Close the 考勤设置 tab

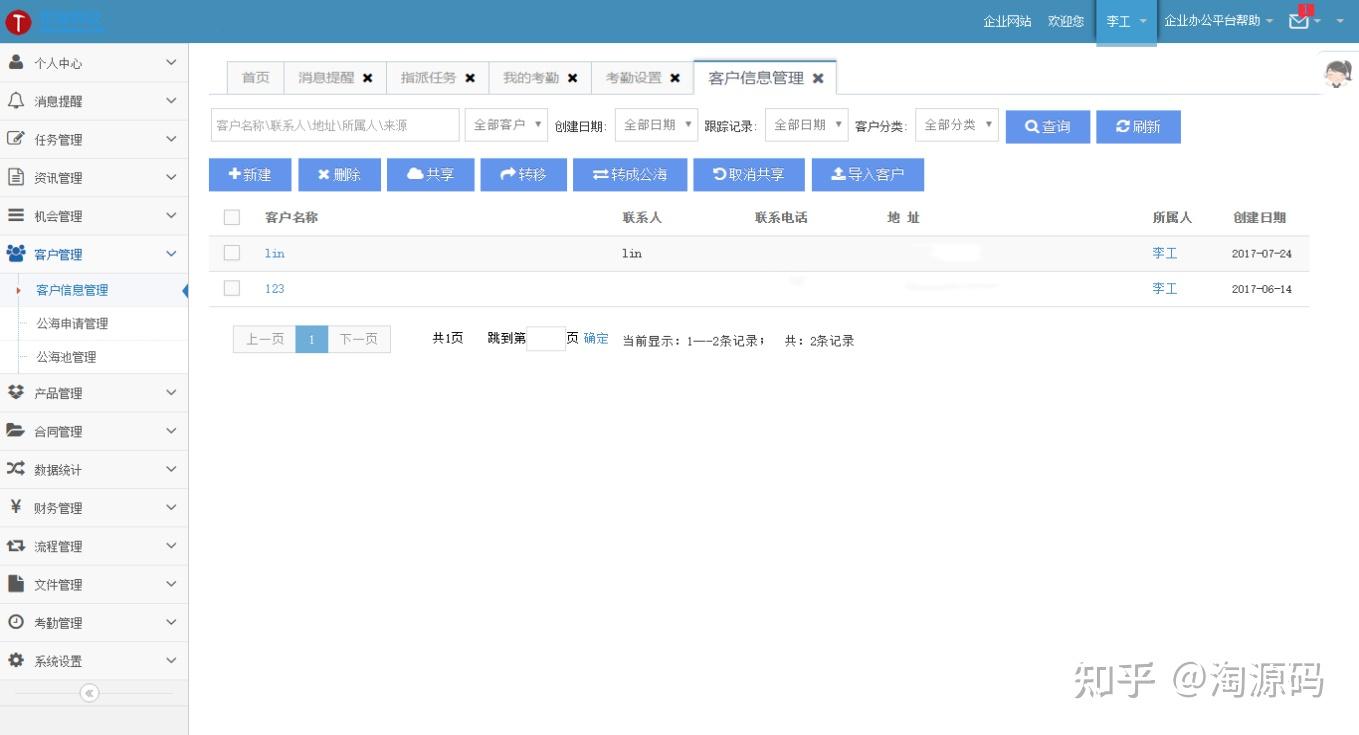coord(675,78)
